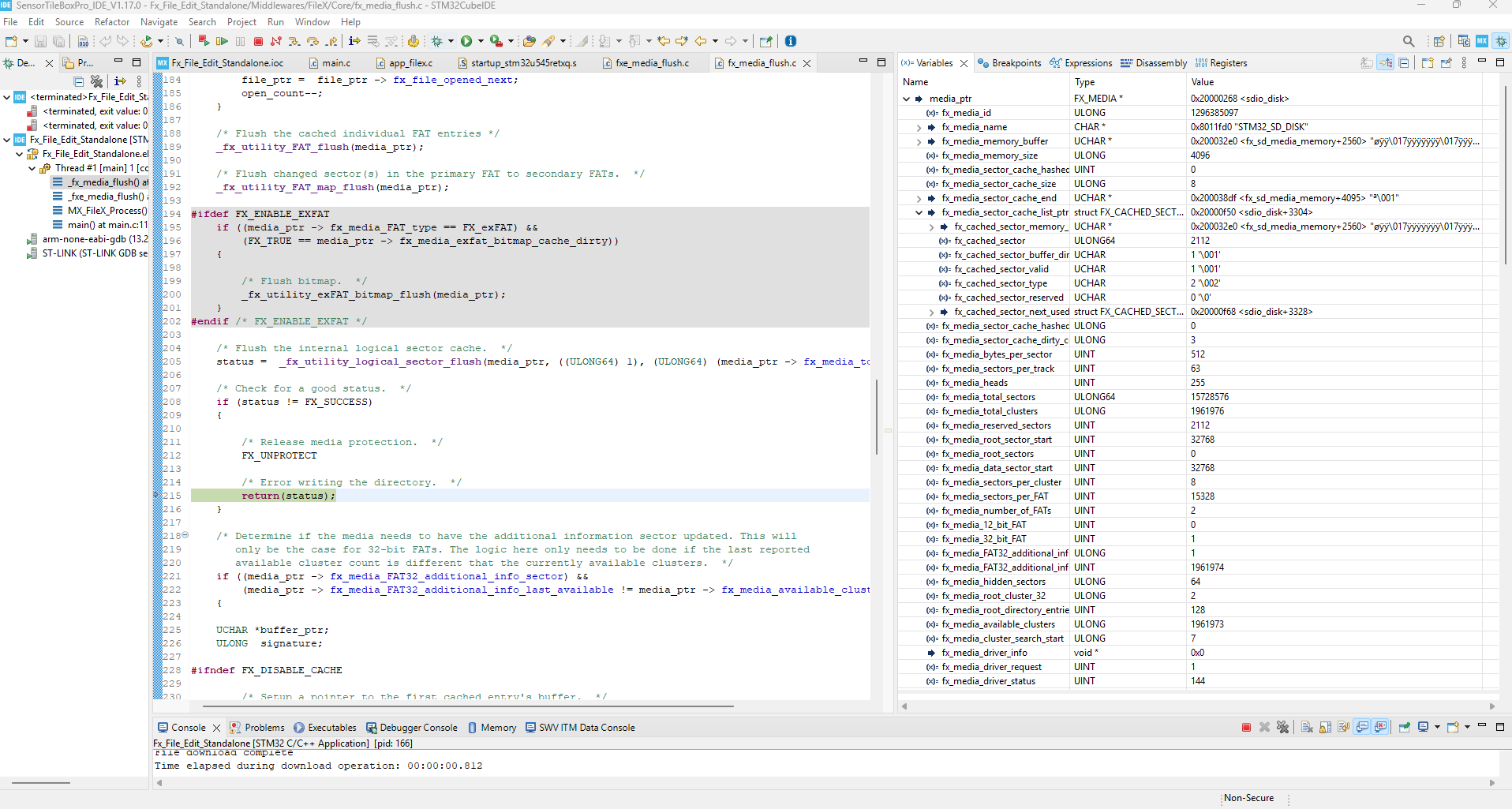Expand the Run button dropdown arrow

tap(479, 41)
